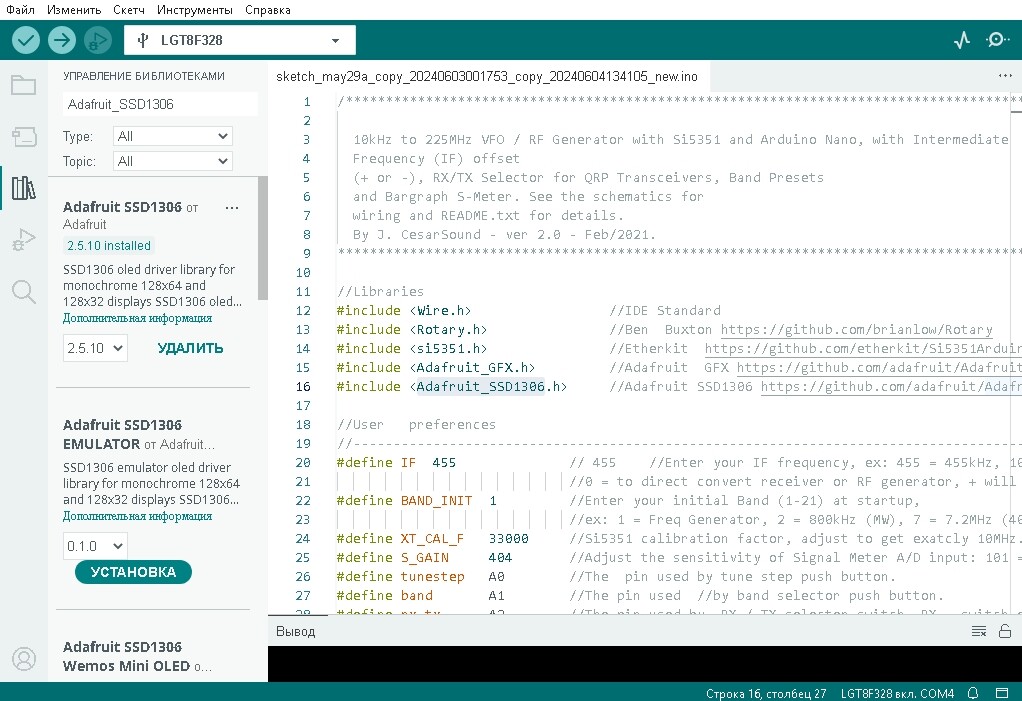Click Adafruit_SSD1306.h in the include line

coord(488,386)
